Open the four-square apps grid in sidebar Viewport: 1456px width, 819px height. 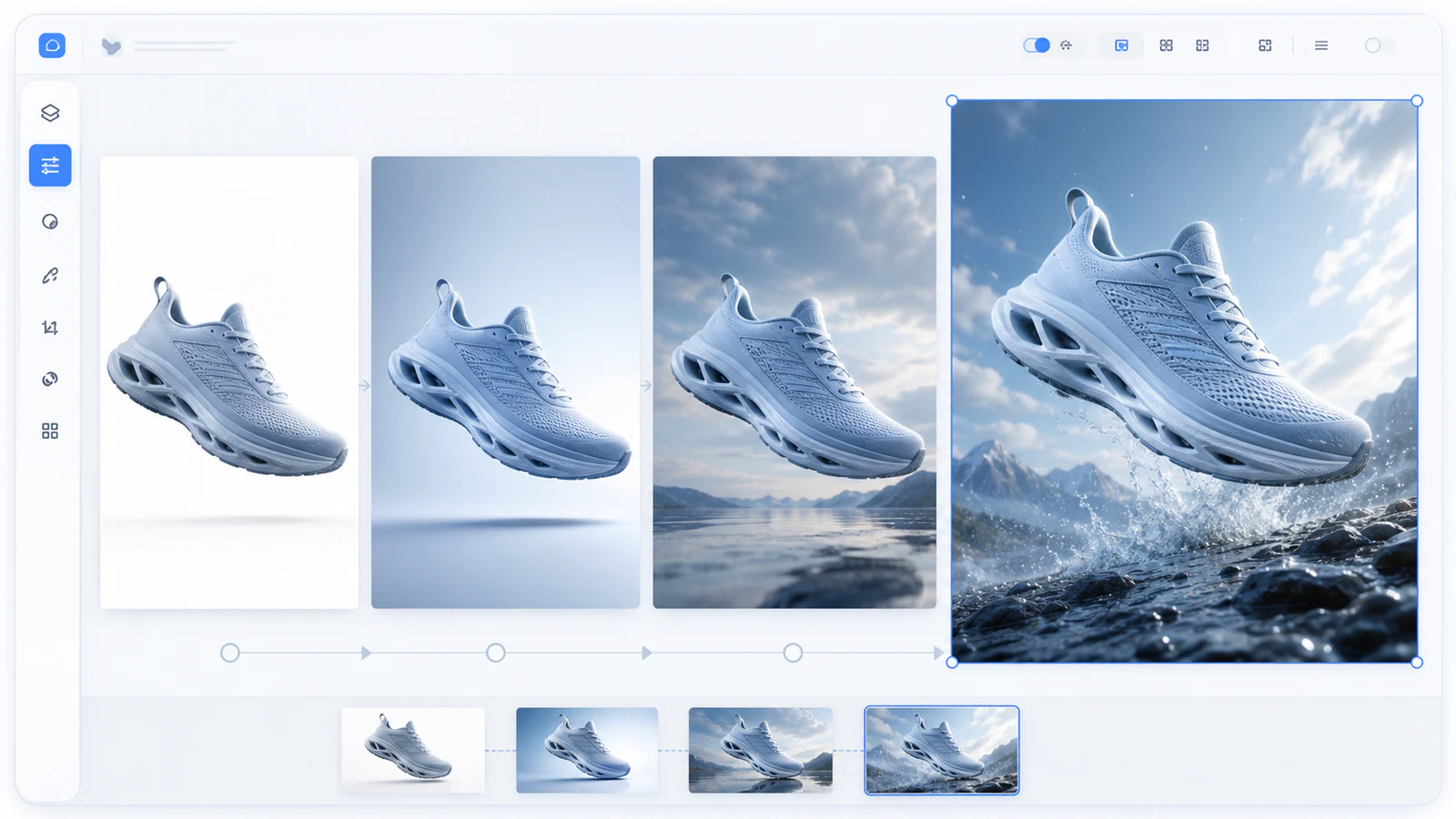click(50, 430)
